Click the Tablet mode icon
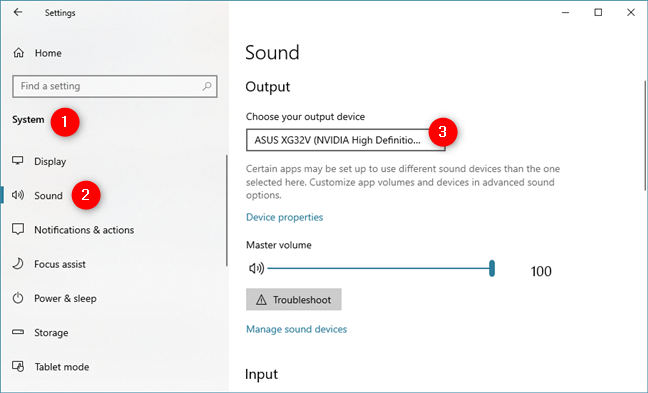 tap(18, 366)
